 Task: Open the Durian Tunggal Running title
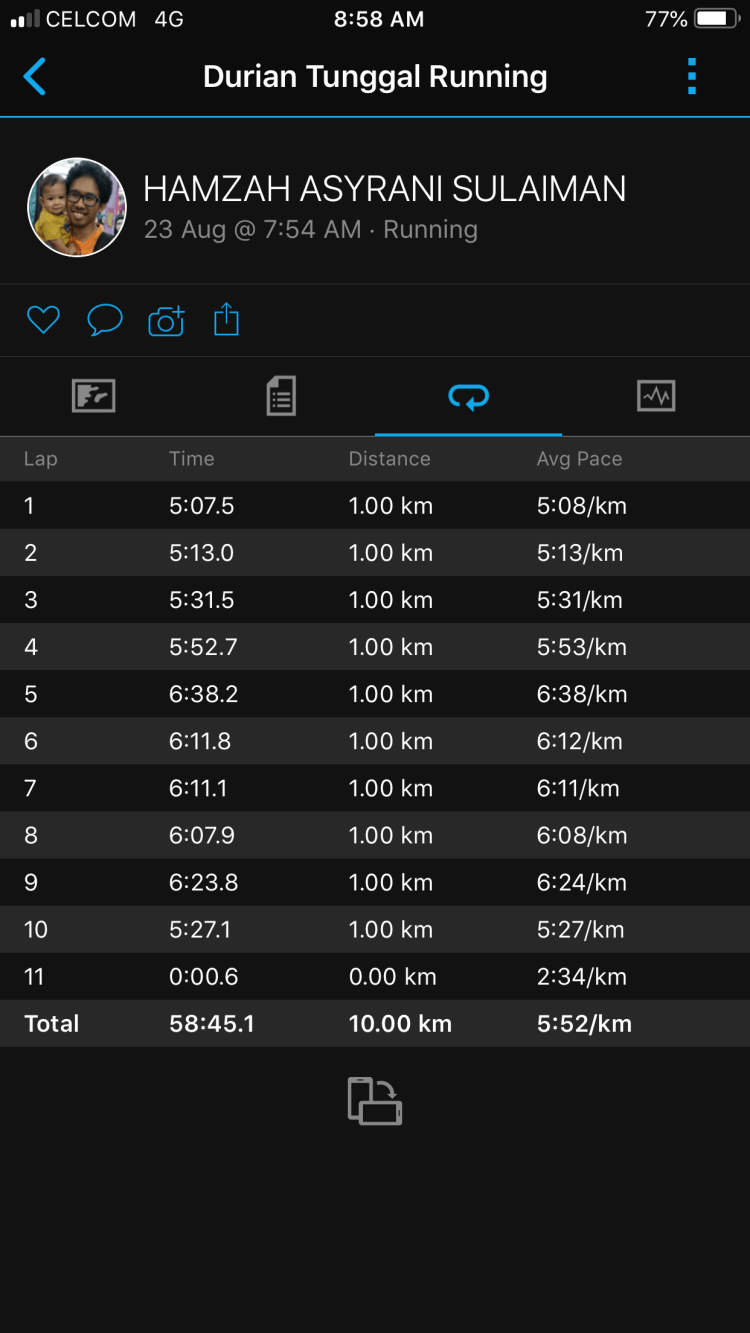tap(375, 77)
